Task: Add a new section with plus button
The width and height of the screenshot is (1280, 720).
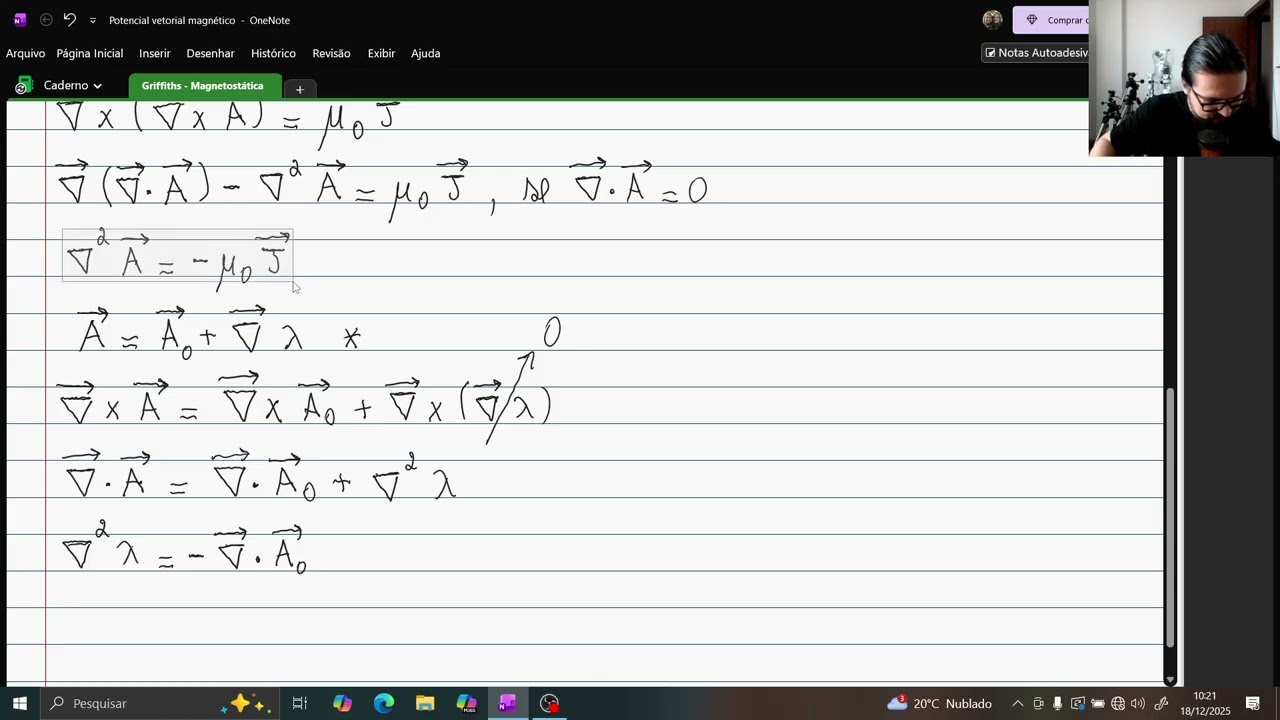Action: click(x=299, y=89)
